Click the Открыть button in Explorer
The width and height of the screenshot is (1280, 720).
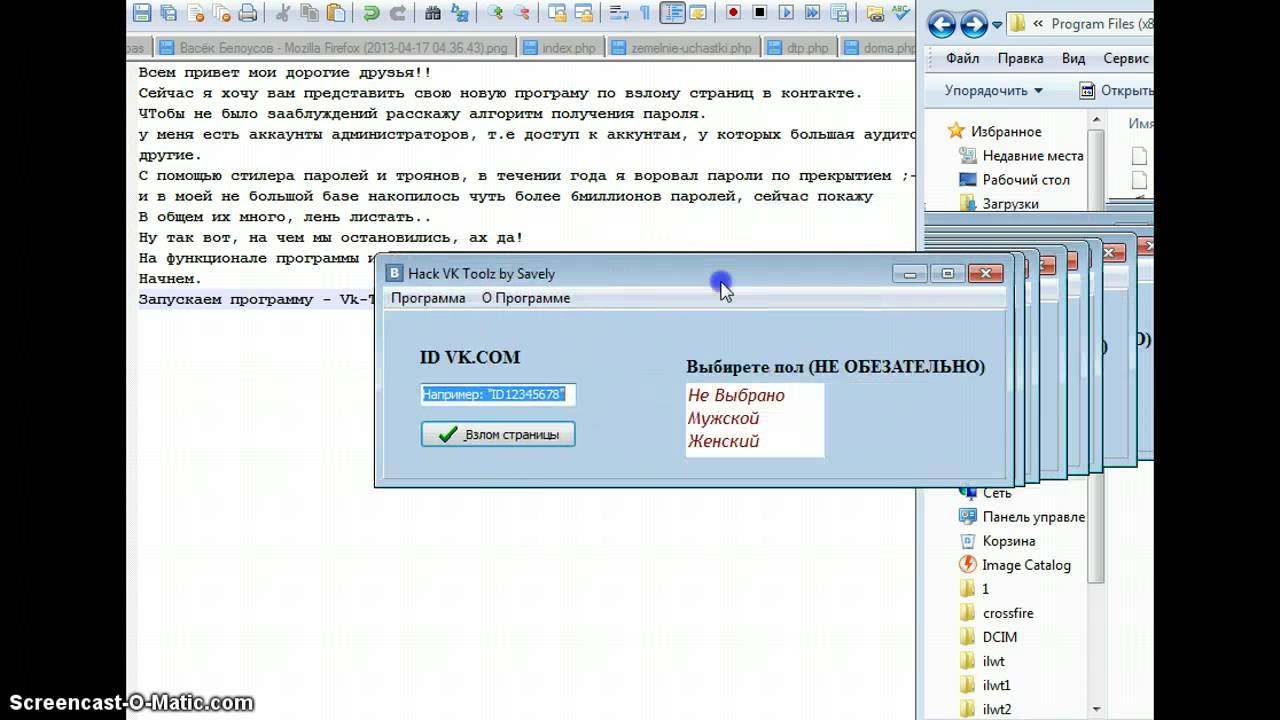point(1117,90)
